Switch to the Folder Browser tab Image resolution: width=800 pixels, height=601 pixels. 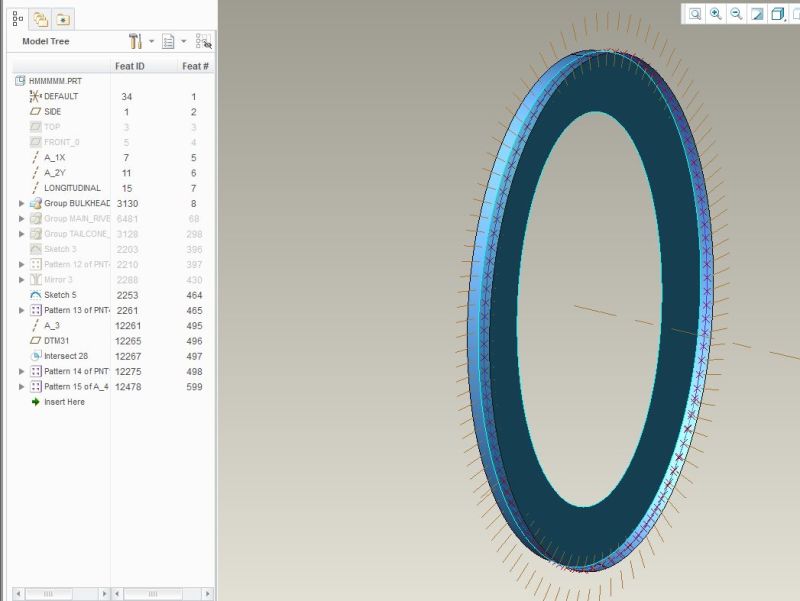pos(40,19)
